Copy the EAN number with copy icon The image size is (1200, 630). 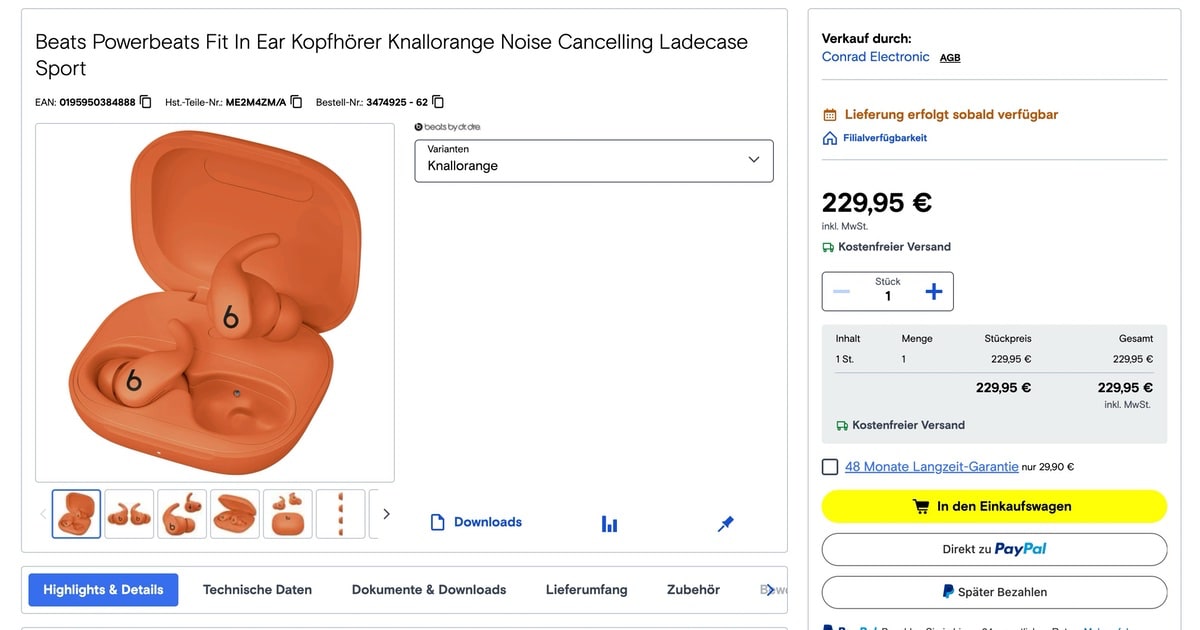point(146,102)
